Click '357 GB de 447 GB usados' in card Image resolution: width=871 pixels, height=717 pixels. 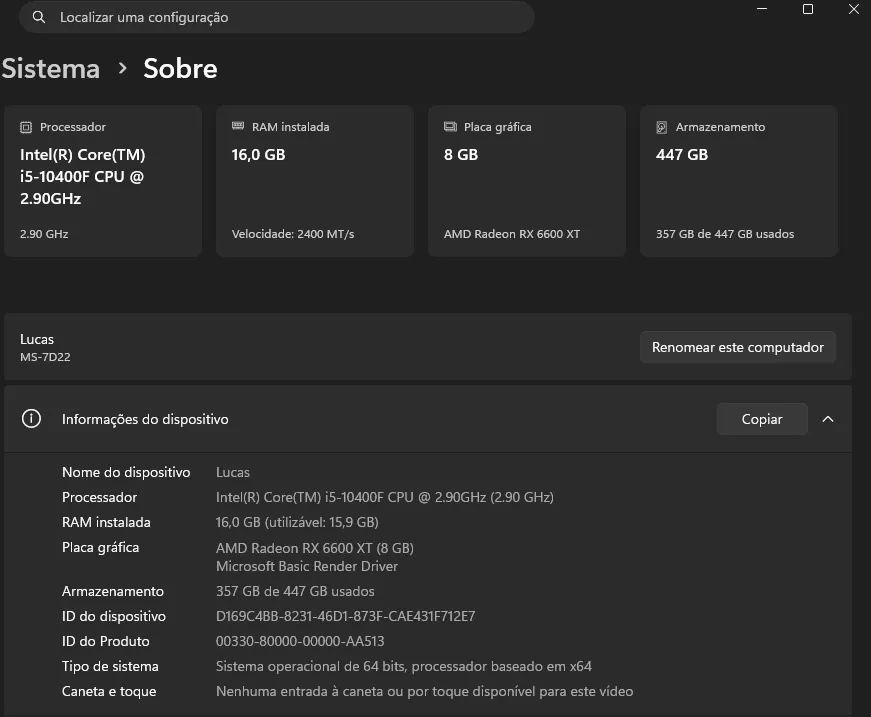(x=725, y=234)
